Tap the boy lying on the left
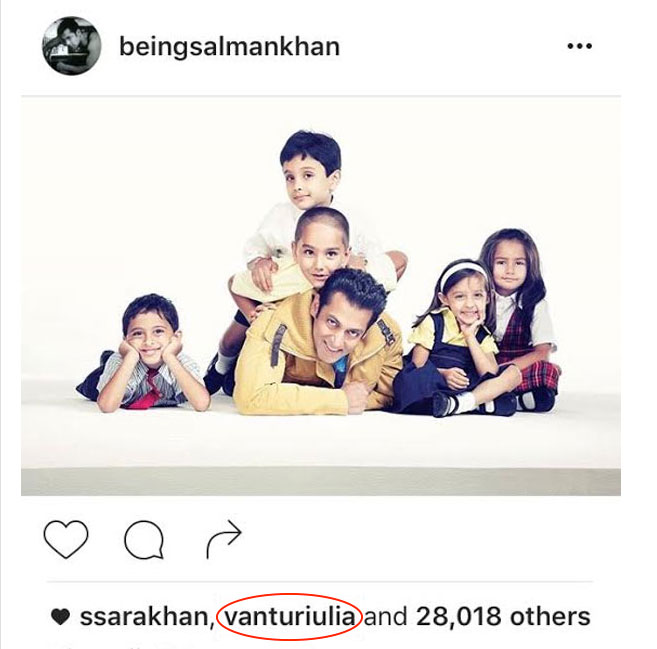Viewport: 657px width, 649px height. pyautogui.click(x=145, y=356)
